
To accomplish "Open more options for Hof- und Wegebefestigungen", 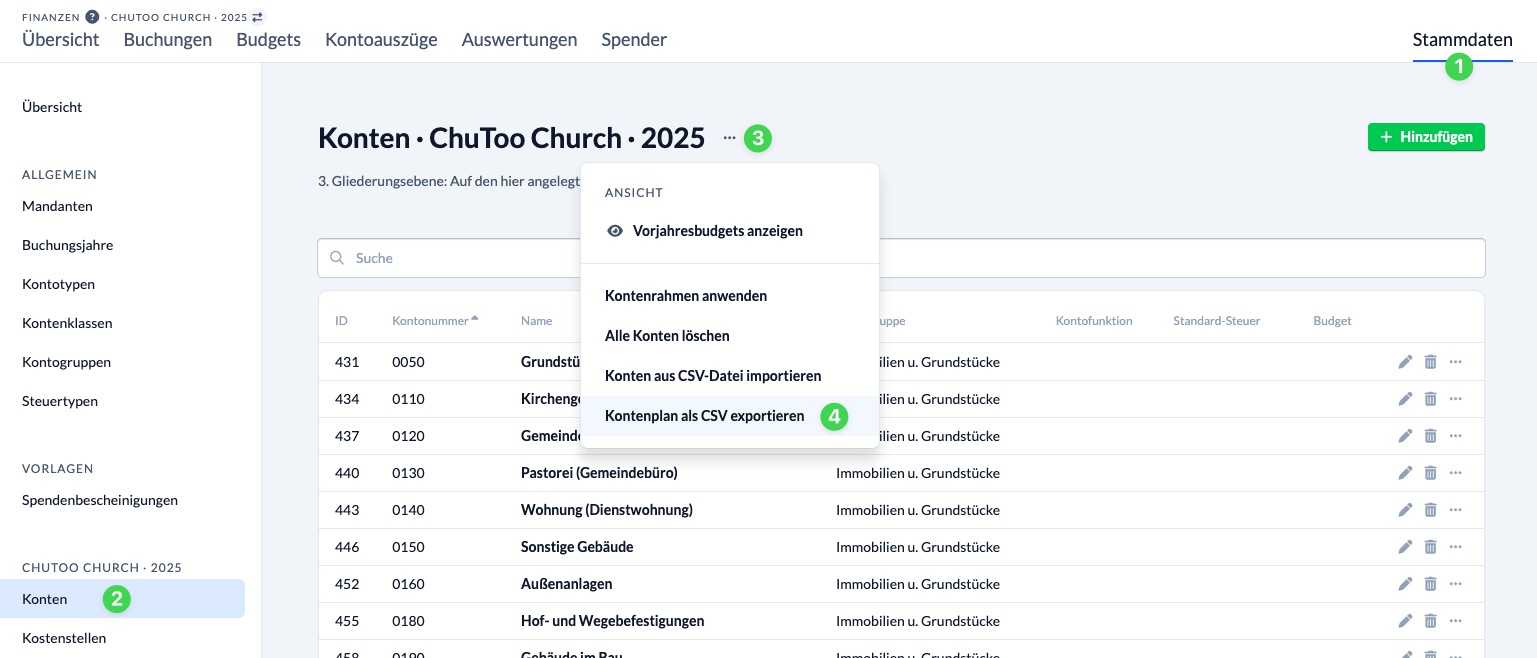I will click(1455, 621).
